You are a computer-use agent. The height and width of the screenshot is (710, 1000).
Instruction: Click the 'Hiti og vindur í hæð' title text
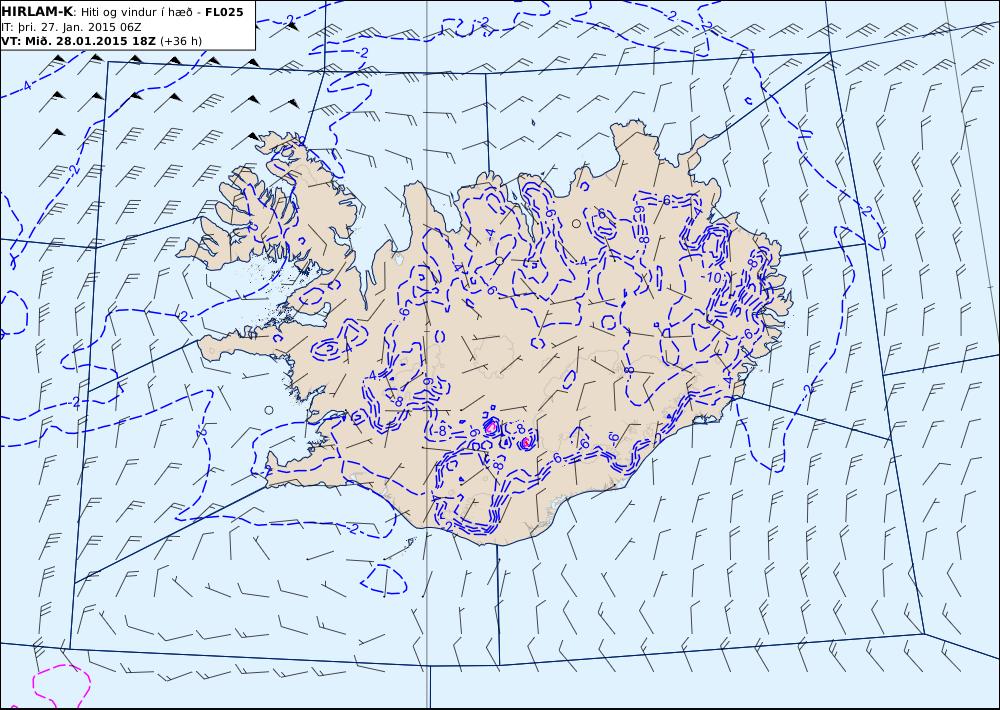[x=136, y=12]
